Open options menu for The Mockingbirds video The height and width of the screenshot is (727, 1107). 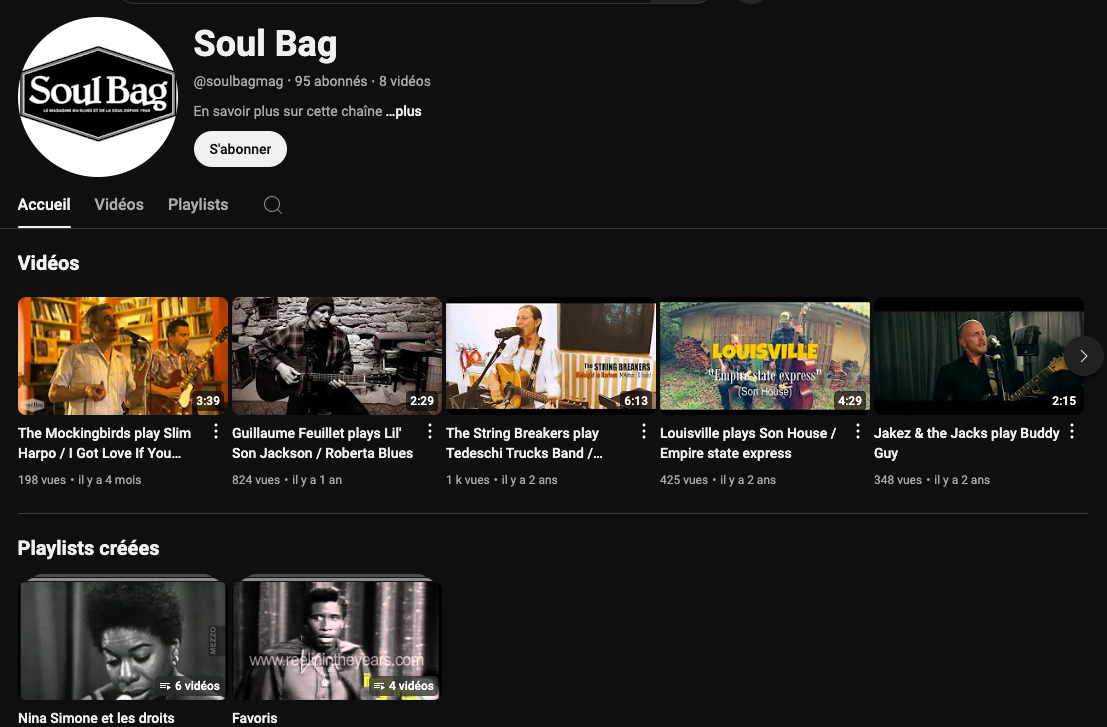(x=216, y=431)
